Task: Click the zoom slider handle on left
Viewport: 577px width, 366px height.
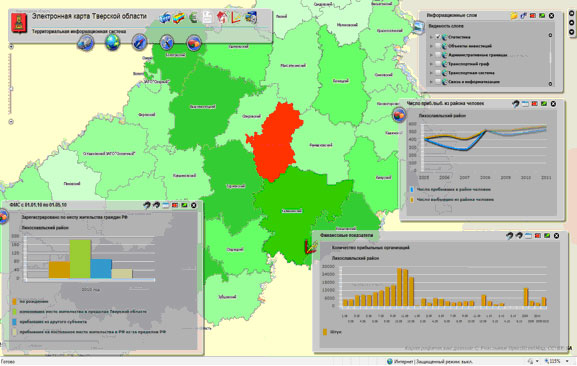Action: pos(11,89)
